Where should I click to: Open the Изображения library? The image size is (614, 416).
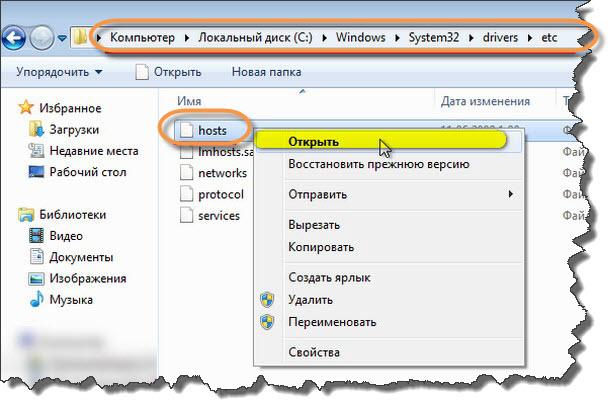point(88,279)
